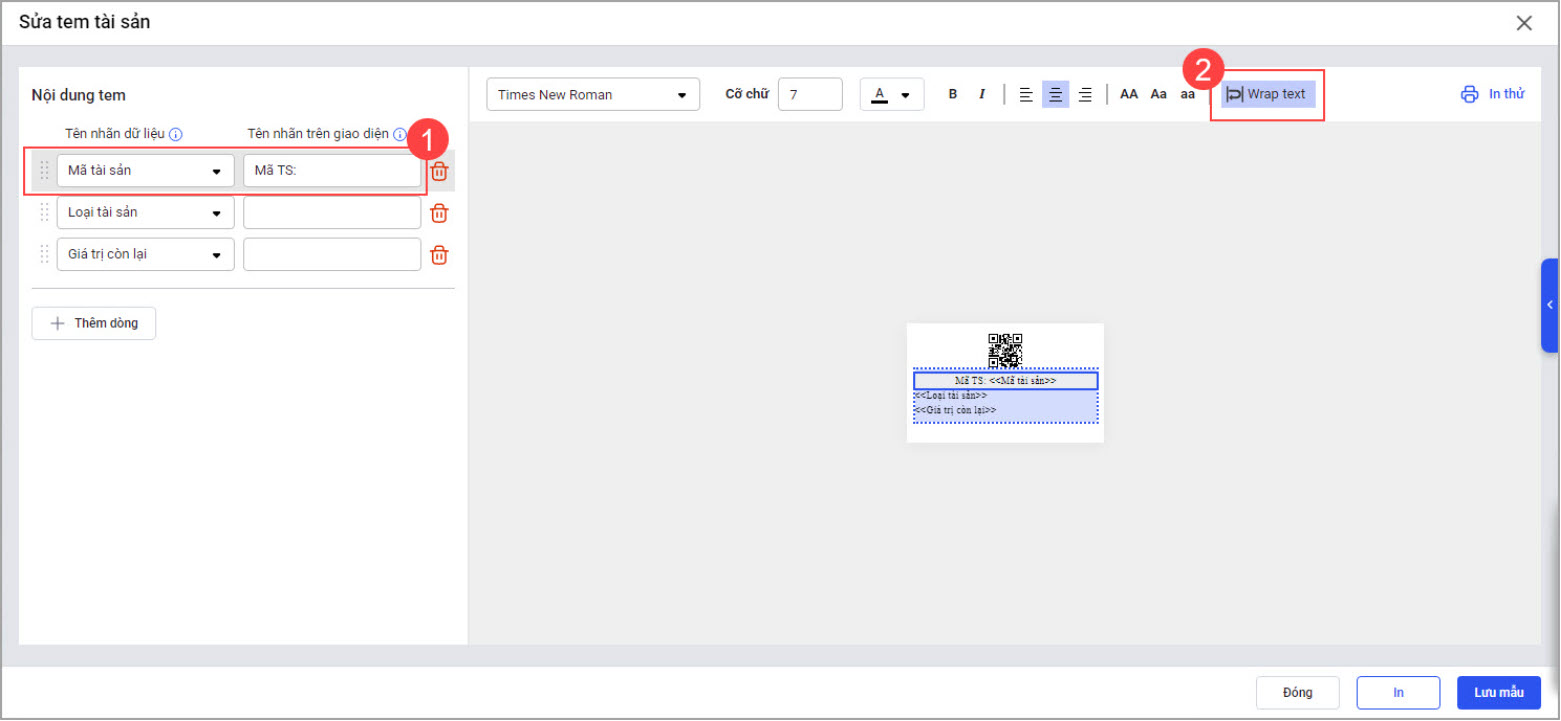Apply capitalized Aa text case

[x=1158, y=95]
